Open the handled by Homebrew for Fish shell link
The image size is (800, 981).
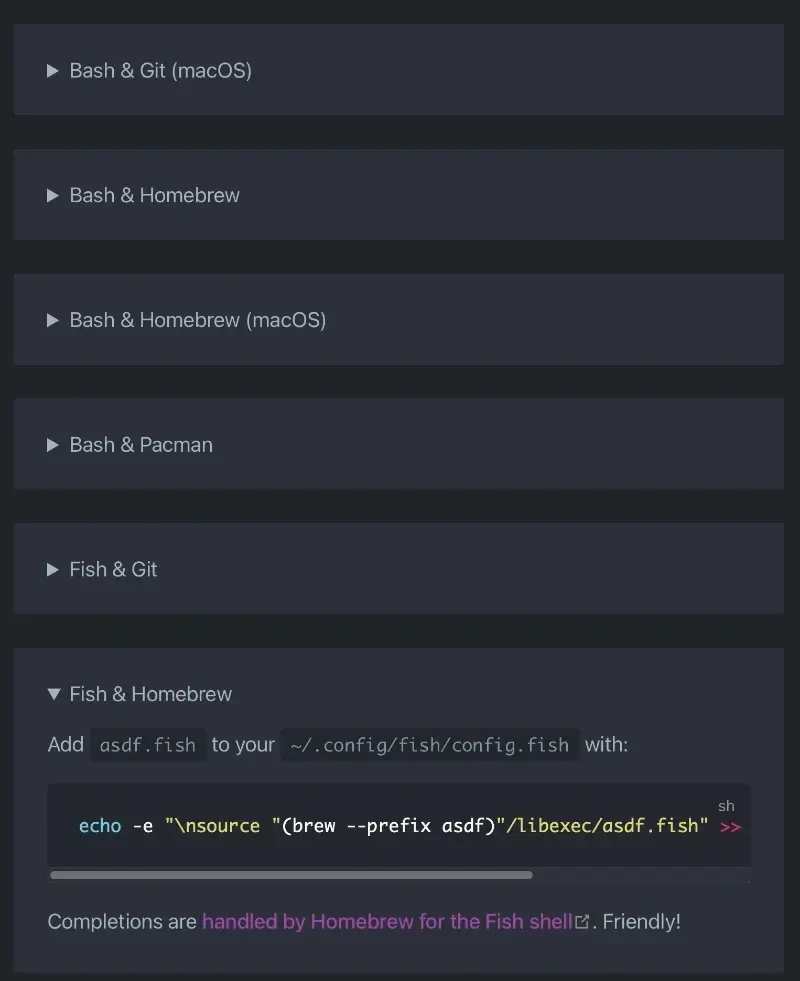coord(386,922)
